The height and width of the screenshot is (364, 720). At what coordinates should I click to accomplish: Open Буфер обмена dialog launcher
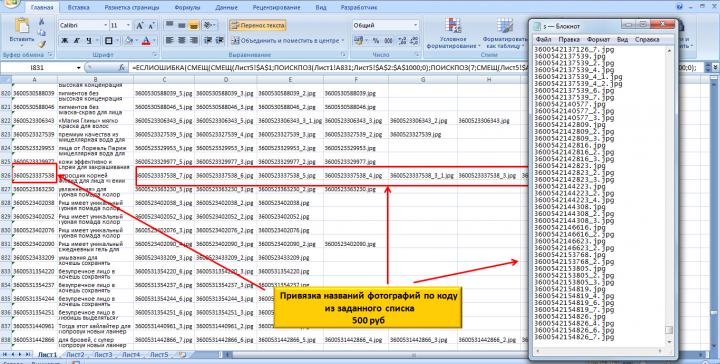[x=50, y=55]
